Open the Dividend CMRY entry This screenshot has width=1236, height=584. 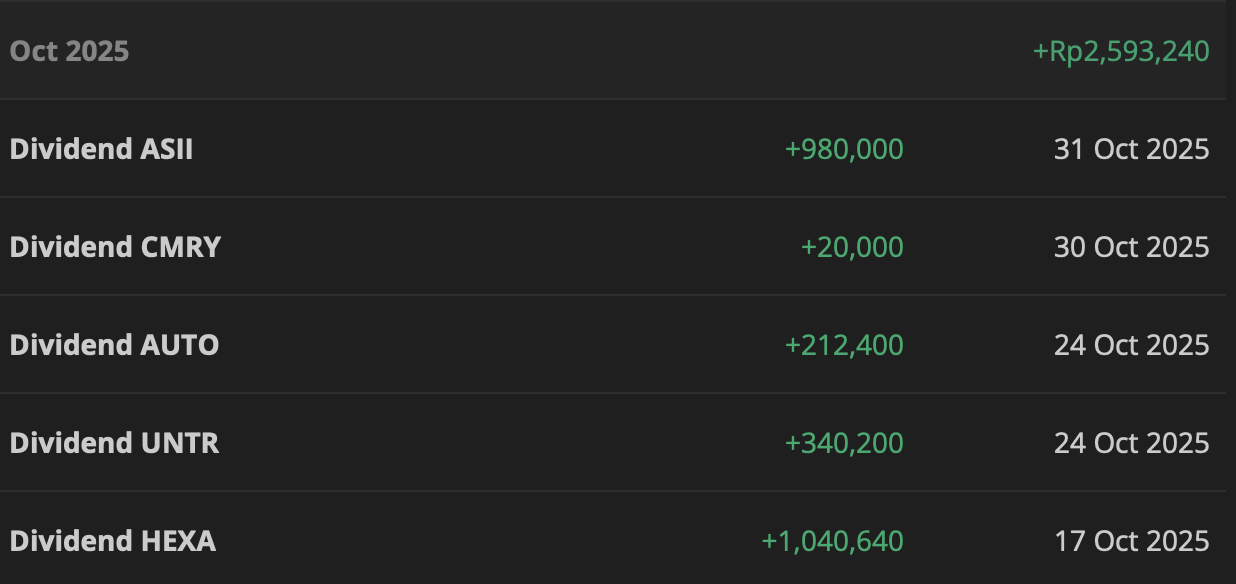tap(115, 247)
